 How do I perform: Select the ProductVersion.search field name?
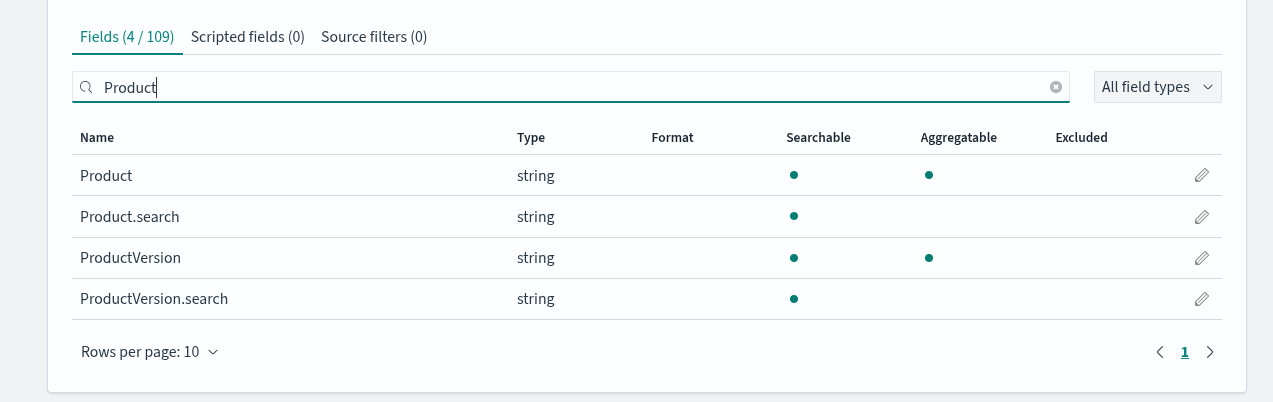click(x=154, y=299)
